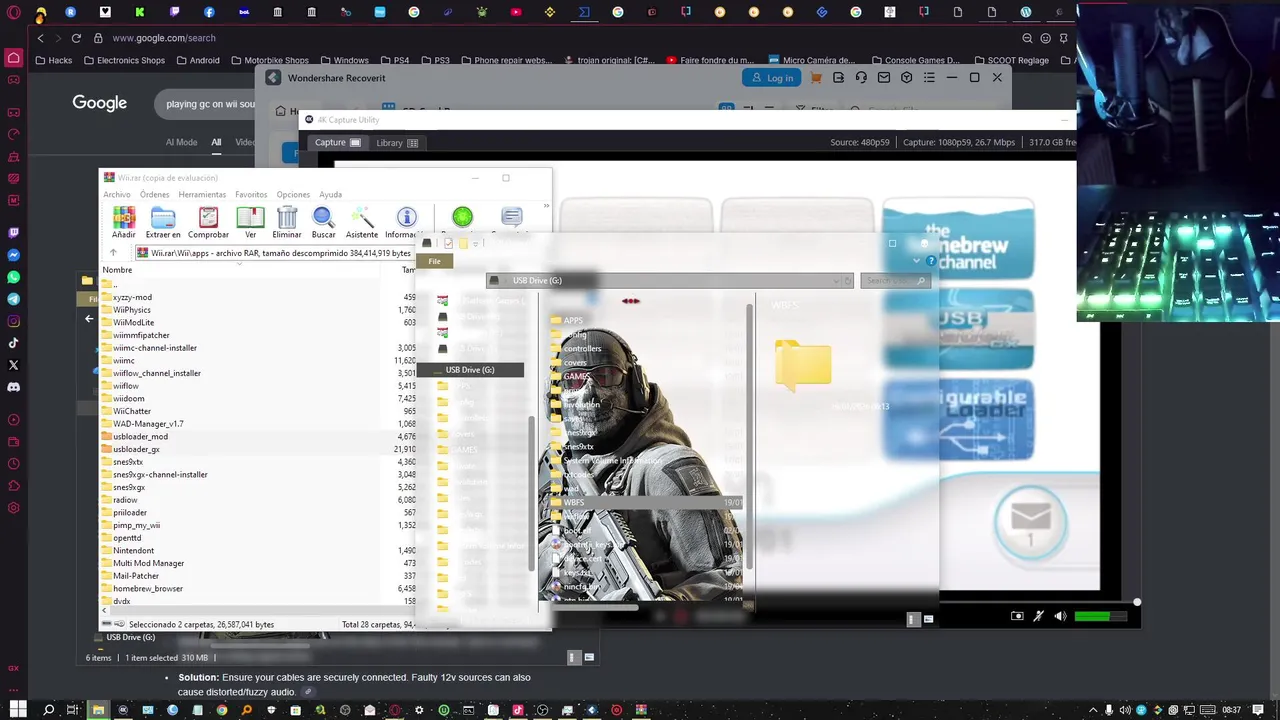Open the Explorer address bar history dropdown
This screenshot has width=1280, height=720.
(836, 281)
